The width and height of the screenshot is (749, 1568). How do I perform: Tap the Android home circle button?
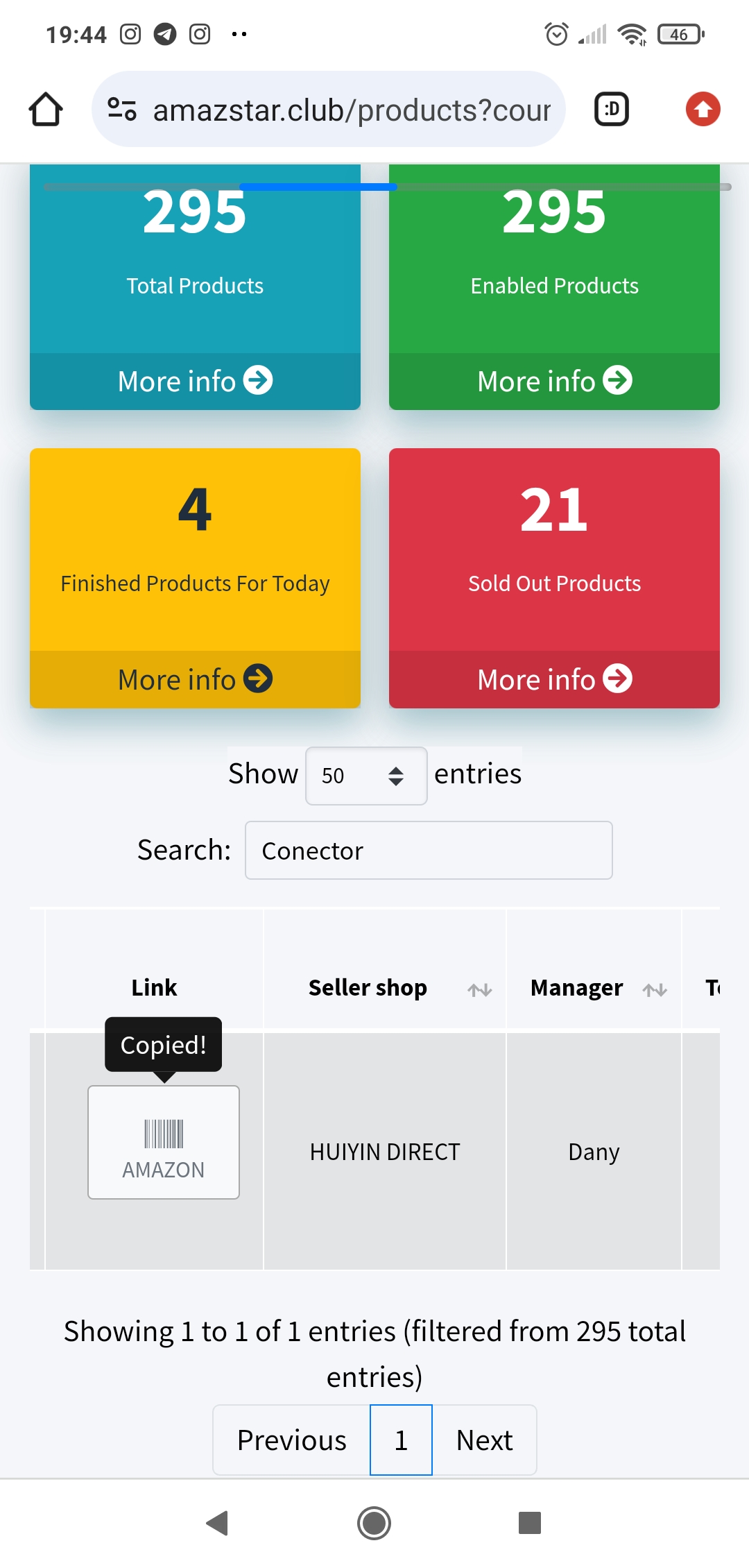[x=374, y=1523]
